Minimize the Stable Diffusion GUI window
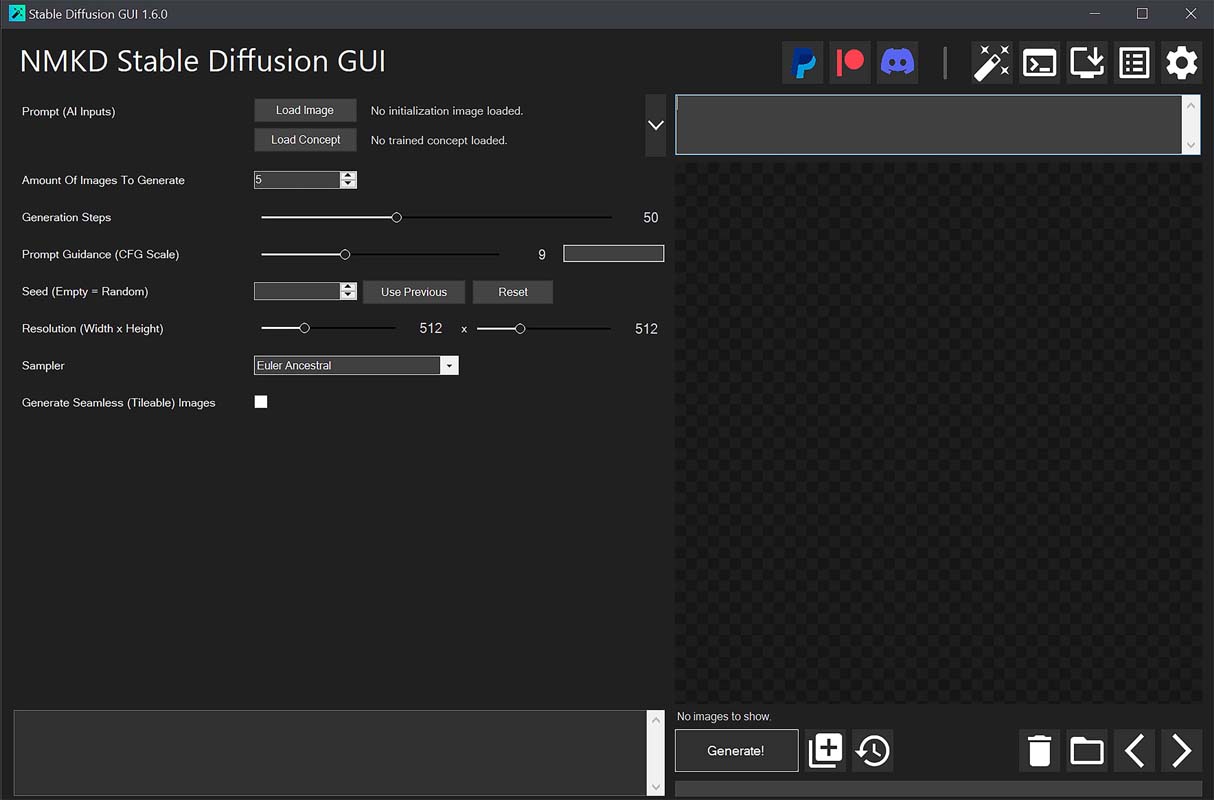1214x800 pixels. click(x=1093, y=14)
